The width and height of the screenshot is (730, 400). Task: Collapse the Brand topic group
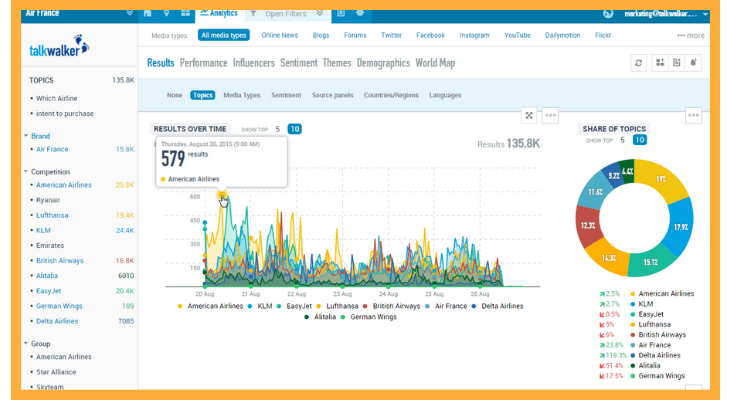[x=26, y=136]
